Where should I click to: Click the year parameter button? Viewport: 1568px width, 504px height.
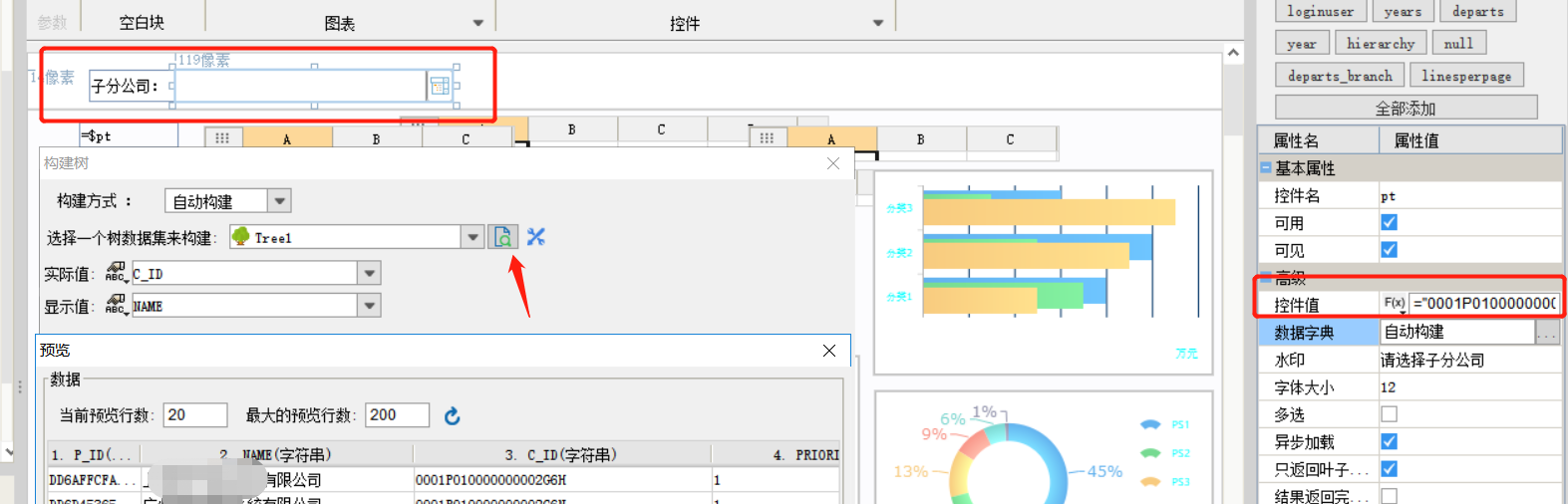(1301, 43)
